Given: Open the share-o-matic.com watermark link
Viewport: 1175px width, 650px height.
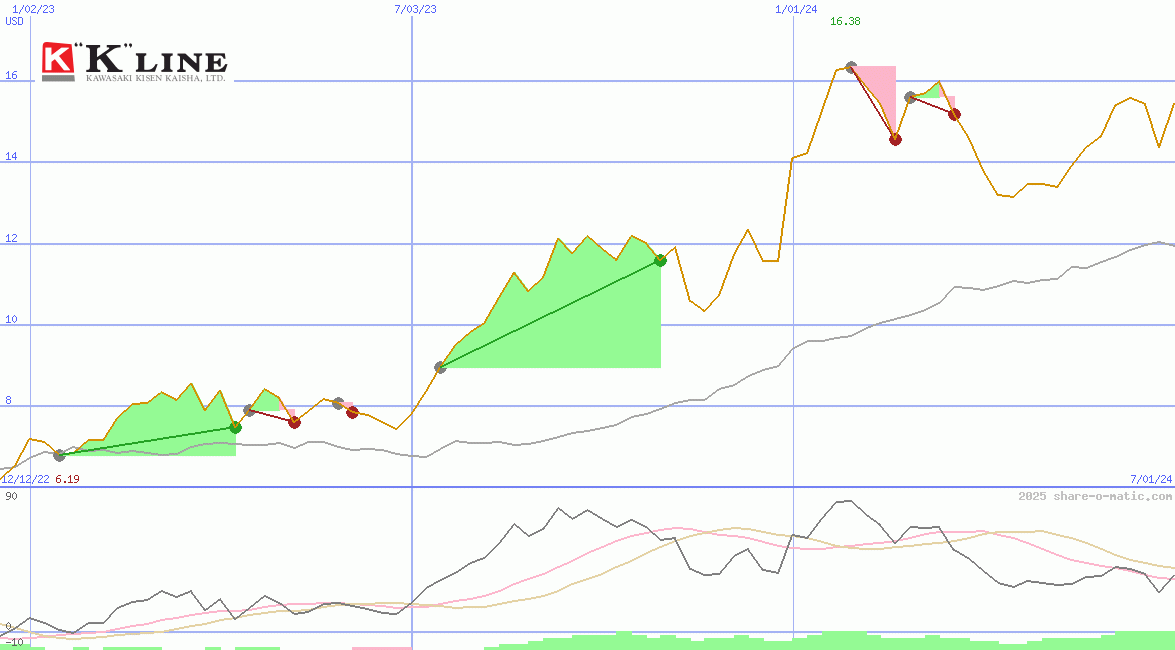Looking at the screenshot, I should (x=1095, y=496).
